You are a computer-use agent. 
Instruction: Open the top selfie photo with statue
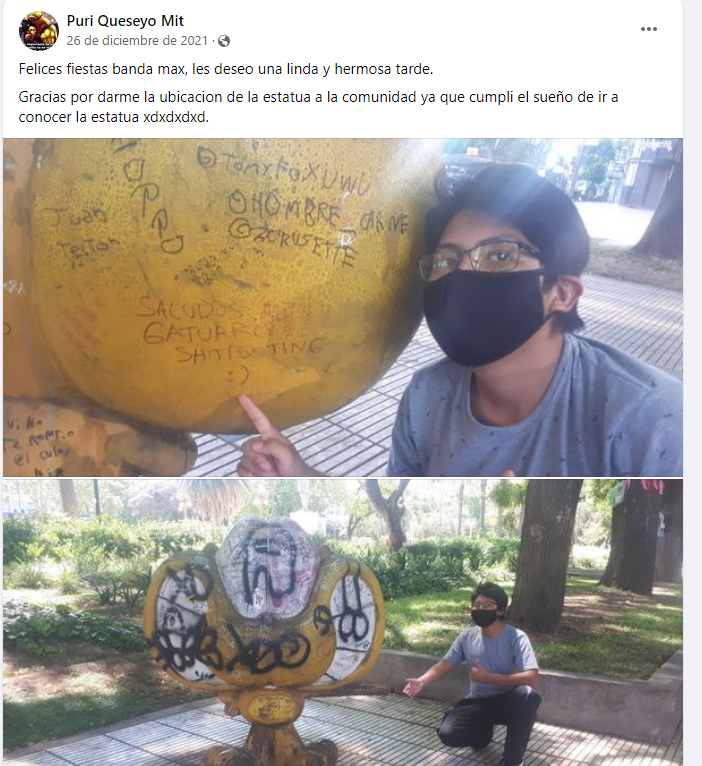[x=343, y=307]
